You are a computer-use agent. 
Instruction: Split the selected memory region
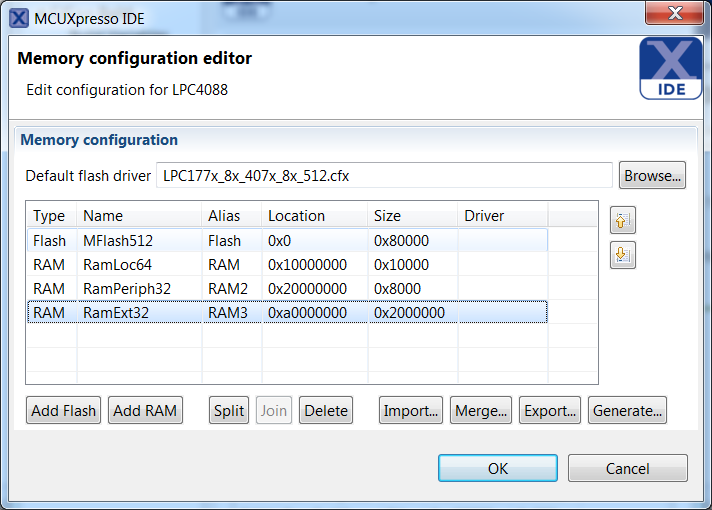229,410
